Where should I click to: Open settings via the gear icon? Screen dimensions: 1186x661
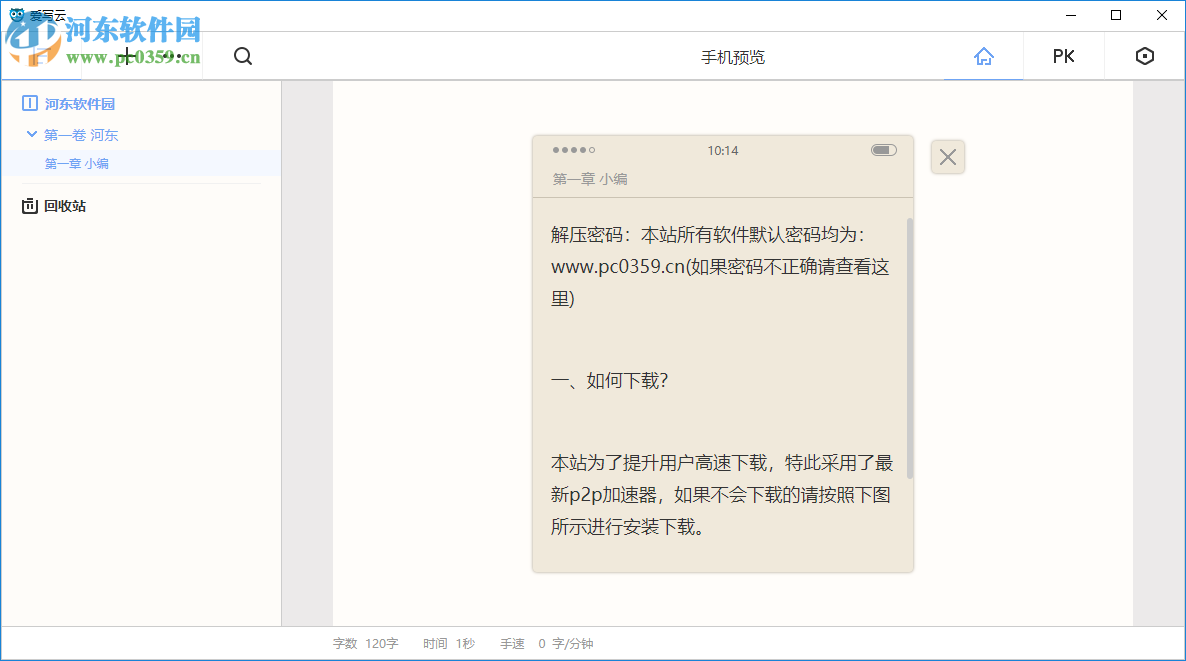coord(1144,56)
